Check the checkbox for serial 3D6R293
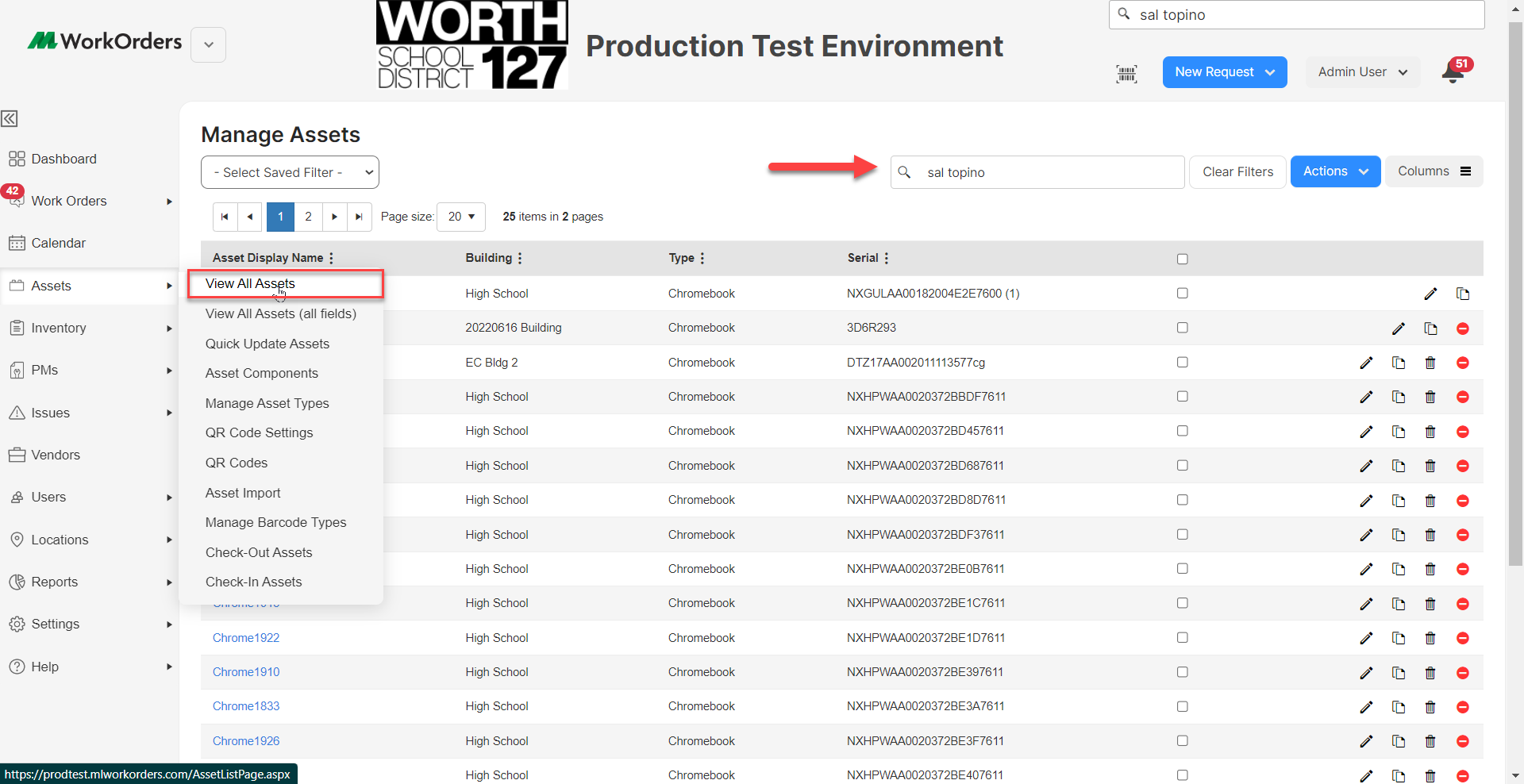Screen dimensions: 1524x784 [x=1182, y=327]
